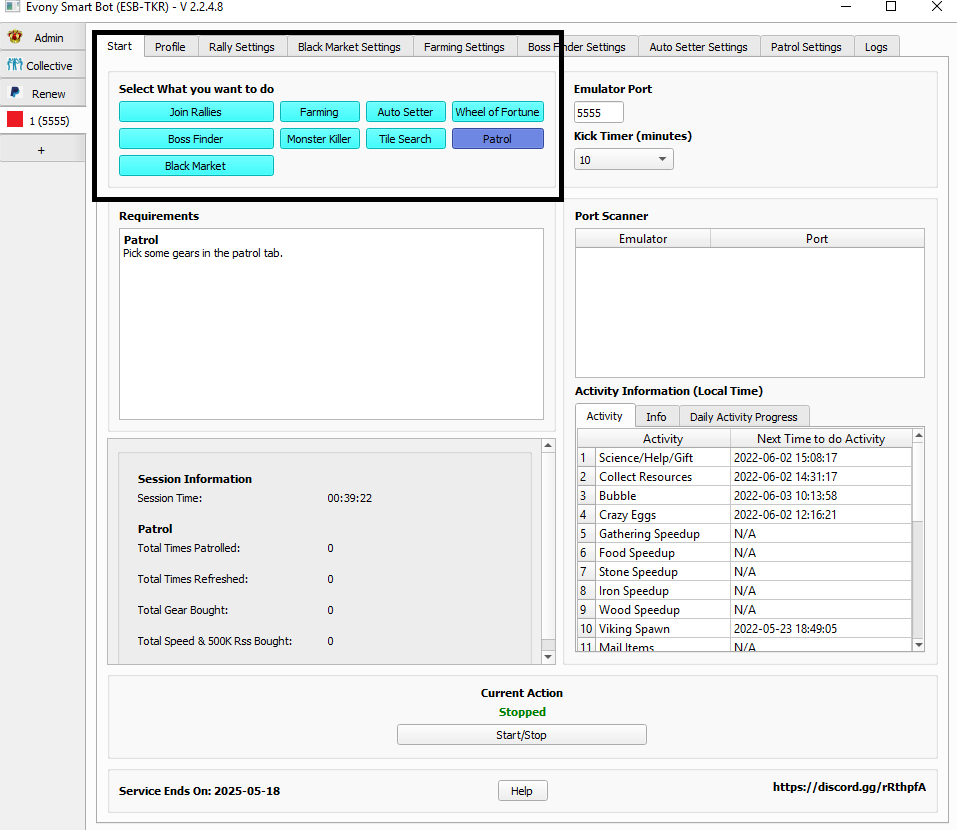Switch to the Start tab
This screenshot has height=830, width=957.
pos(120,46)
